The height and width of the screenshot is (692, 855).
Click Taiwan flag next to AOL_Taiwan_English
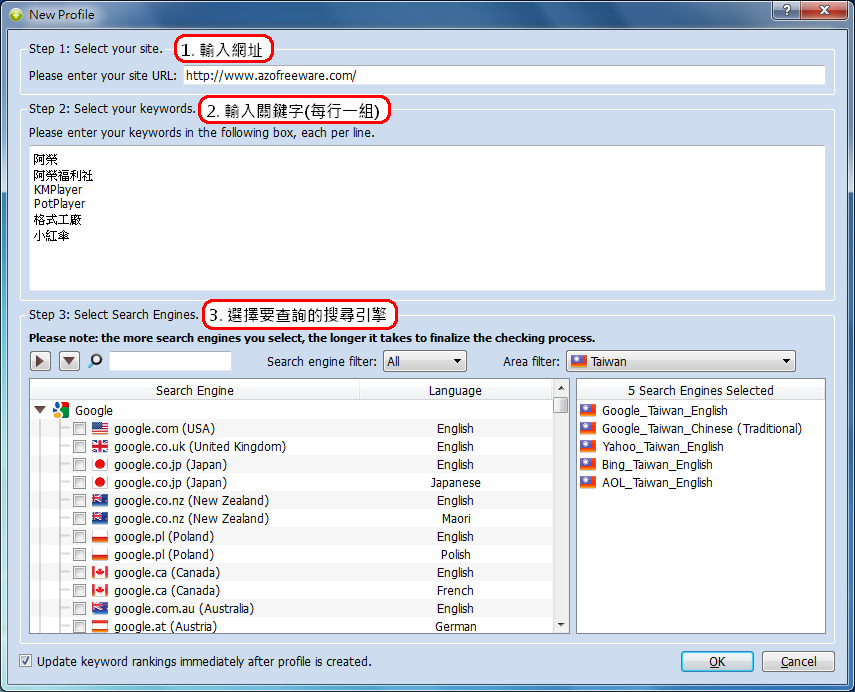(x=588, y=482)
